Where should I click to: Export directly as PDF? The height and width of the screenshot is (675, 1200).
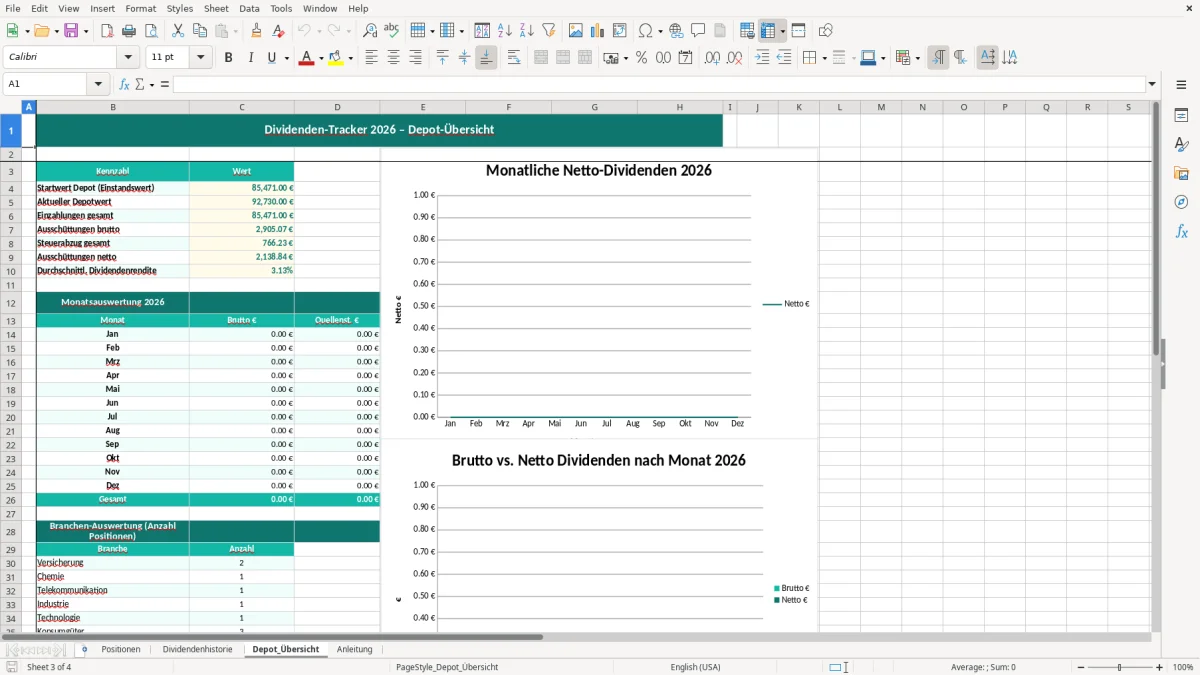point(107,31)
